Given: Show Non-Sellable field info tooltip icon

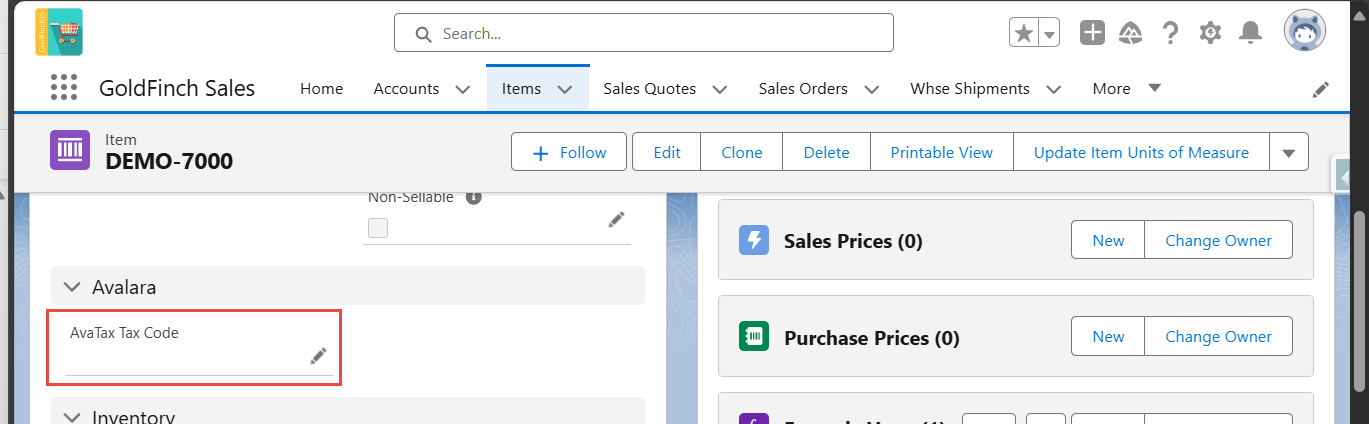Looking at the screenshot, I should click(x=474, y=197).
